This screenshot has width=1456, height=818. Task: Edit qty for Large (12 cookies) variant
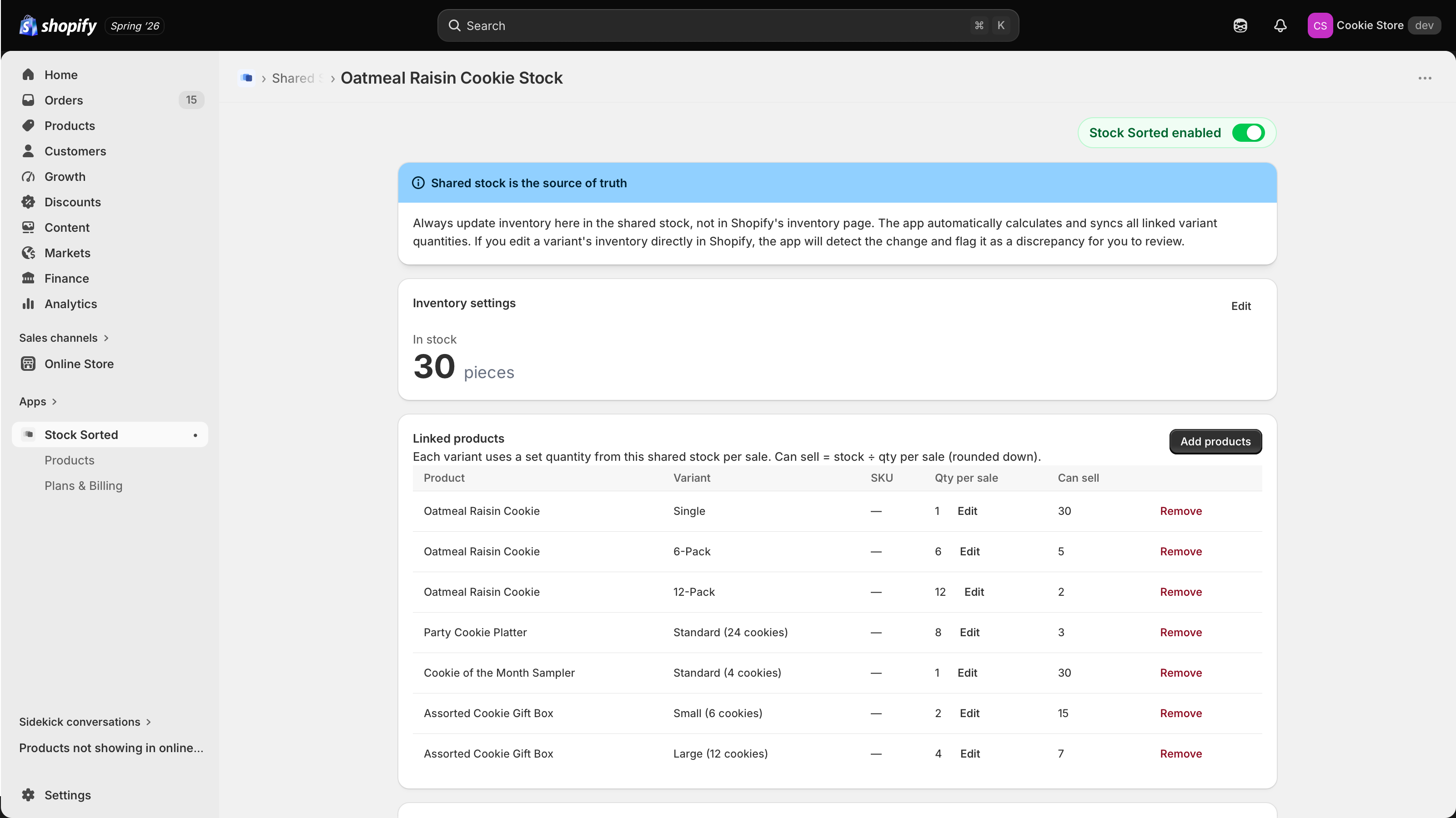(970, 753)
